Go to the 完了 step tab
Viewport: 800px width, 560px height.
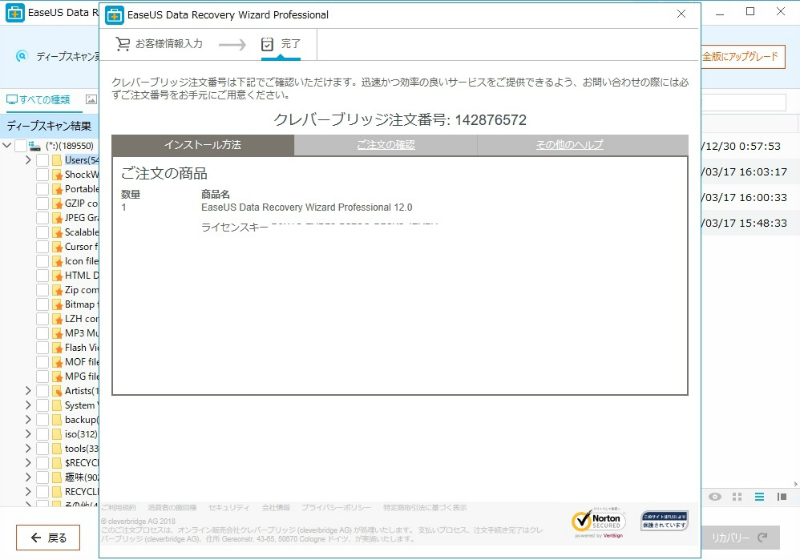[281, 44]
